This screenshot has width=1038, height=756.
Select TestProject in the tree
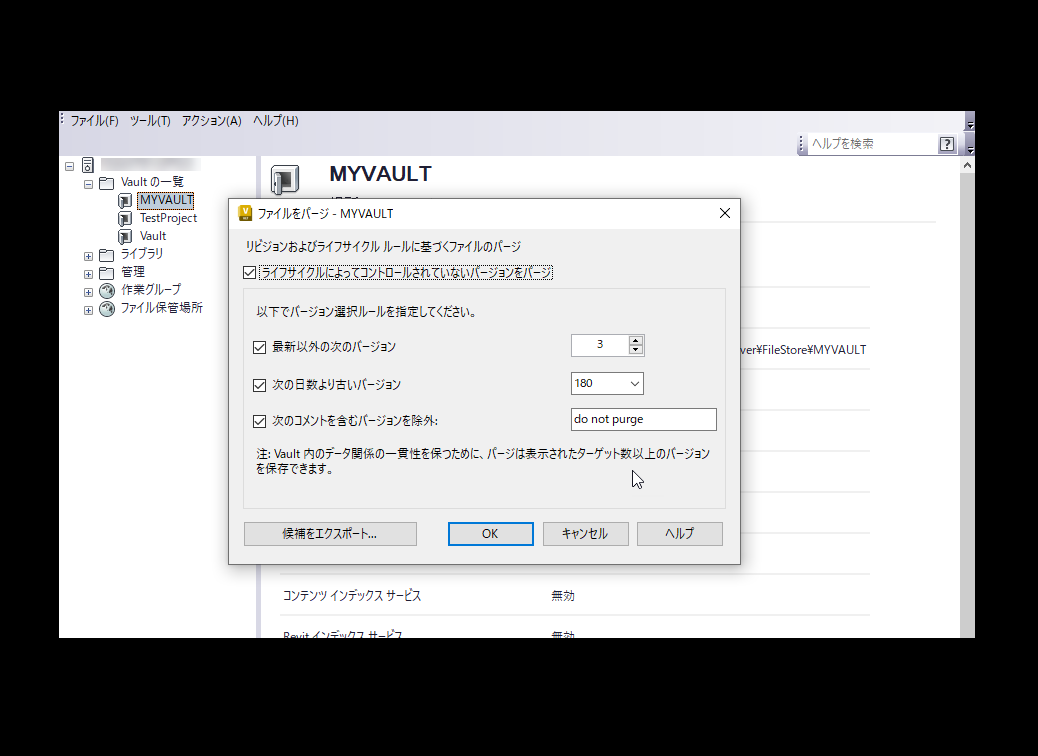tap(168, 218)
